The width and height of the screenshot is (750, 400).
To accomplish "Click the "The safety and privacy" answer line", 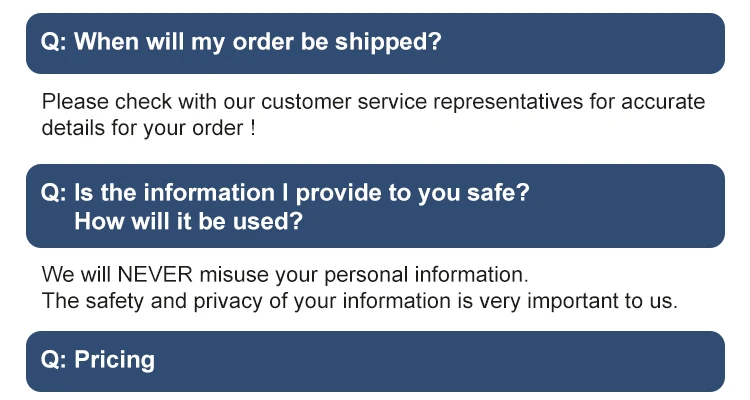I will tap(360, 300).
